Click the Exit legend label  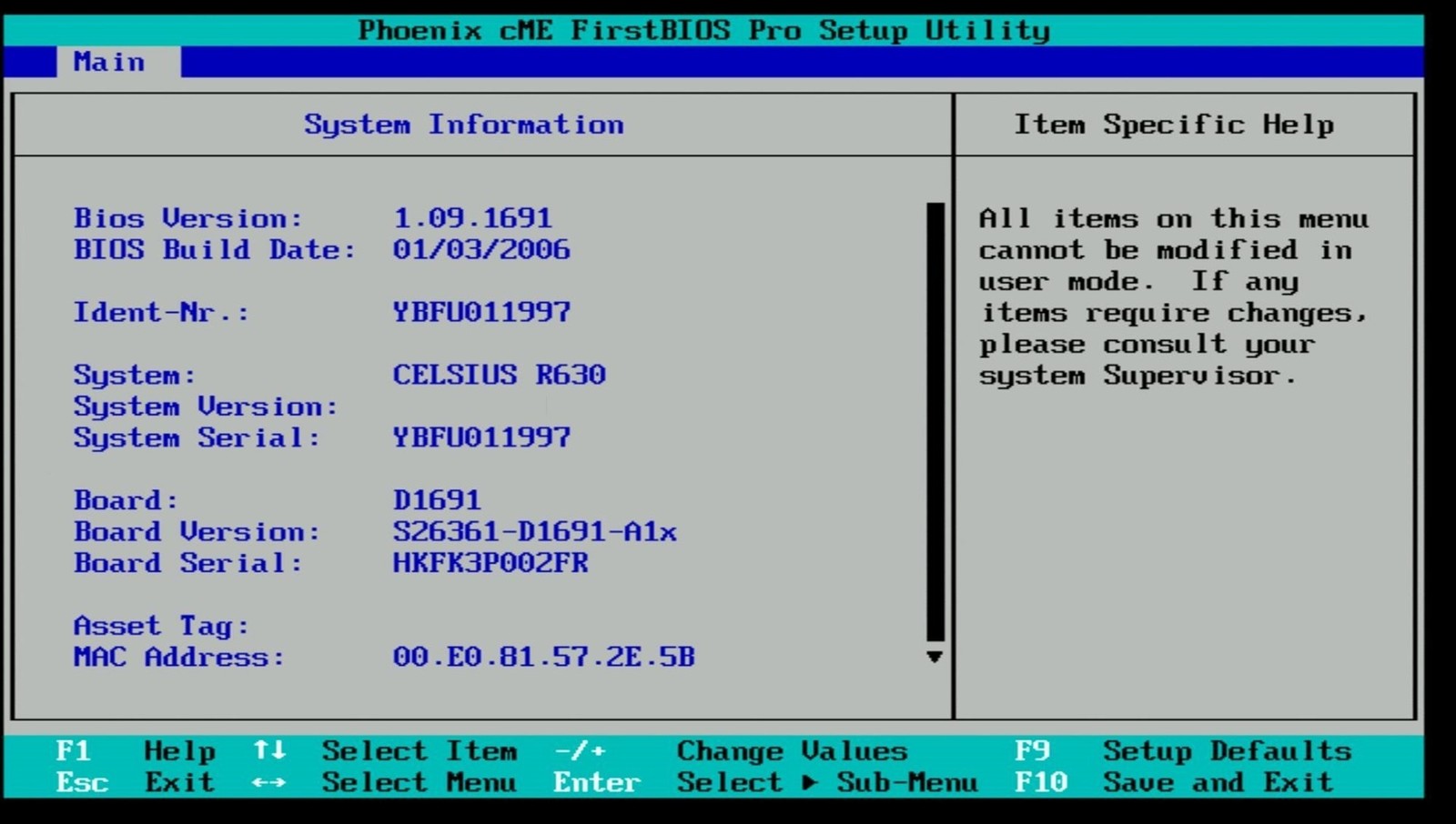tap(179, 782)
